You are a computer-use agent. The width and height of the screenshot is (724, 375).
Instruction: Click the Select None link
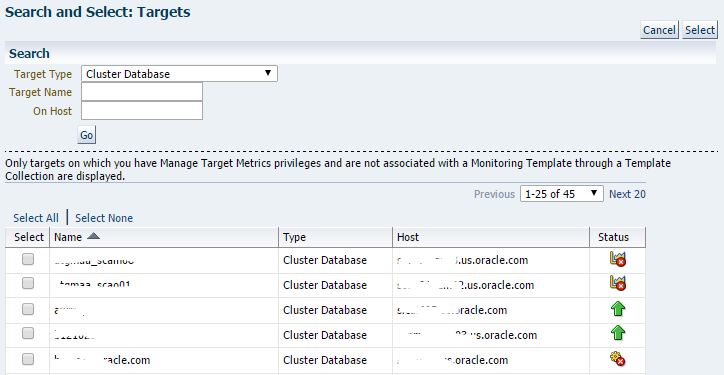[104, 218]
